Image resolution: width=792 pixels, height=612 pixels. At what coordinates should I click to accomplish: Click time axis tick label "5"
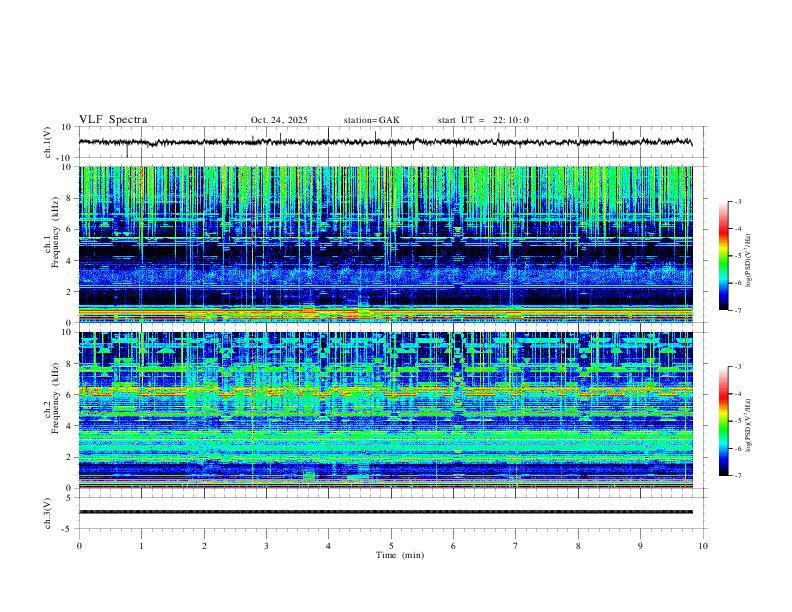coord(391,546)
